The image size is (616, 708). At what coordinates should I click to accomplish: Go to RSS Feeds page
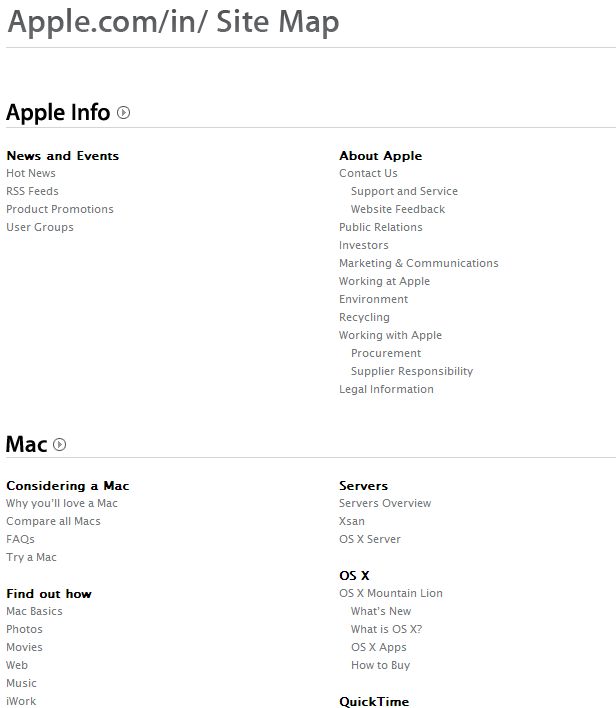point(33,191)
